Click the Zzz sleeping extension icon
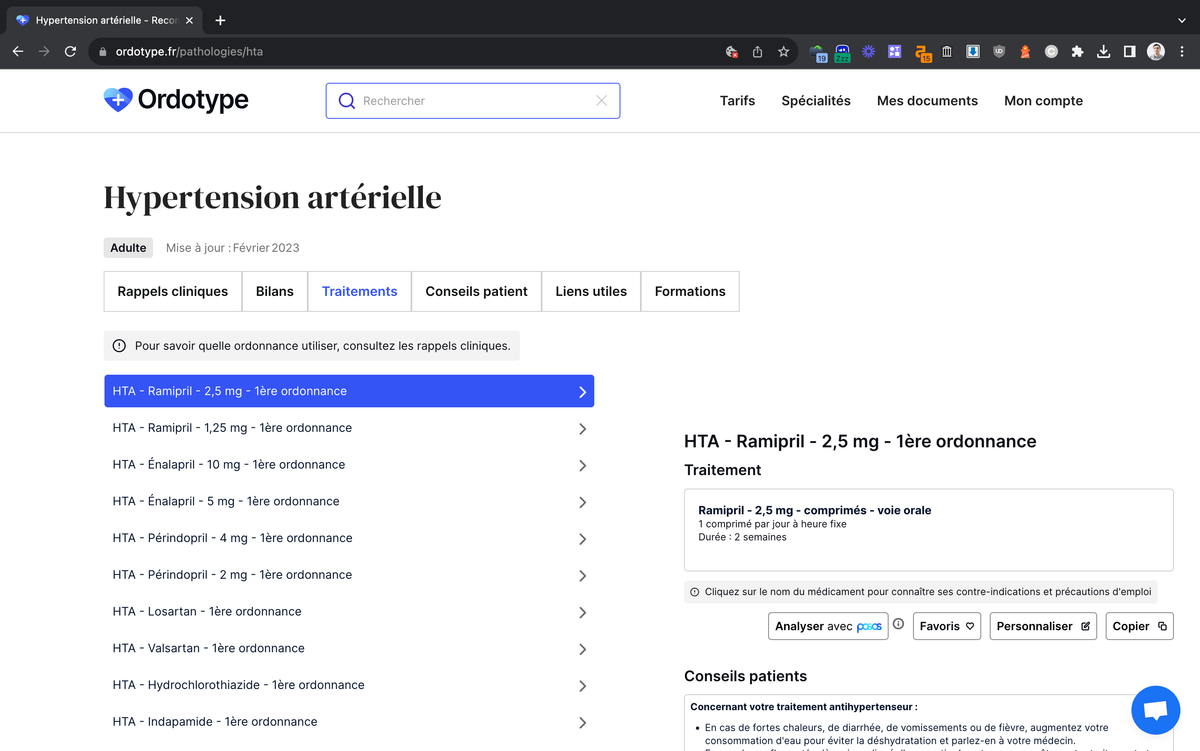Screen dimensions: 1200x751 pyautogui.click(x=842, y=52)
